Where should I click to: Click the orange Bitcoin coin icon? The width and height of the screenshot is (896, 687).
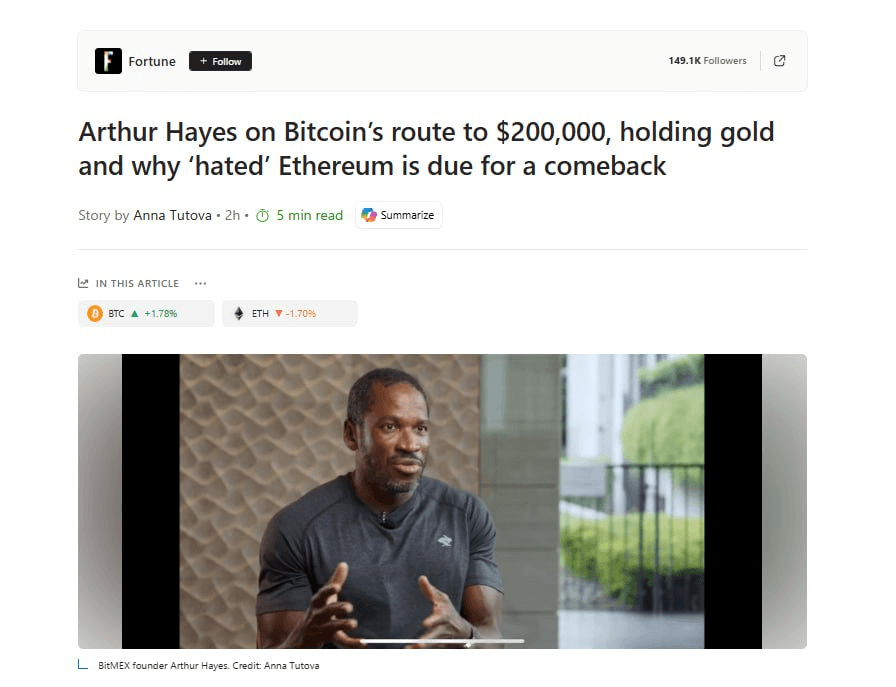tap(95, 314)
